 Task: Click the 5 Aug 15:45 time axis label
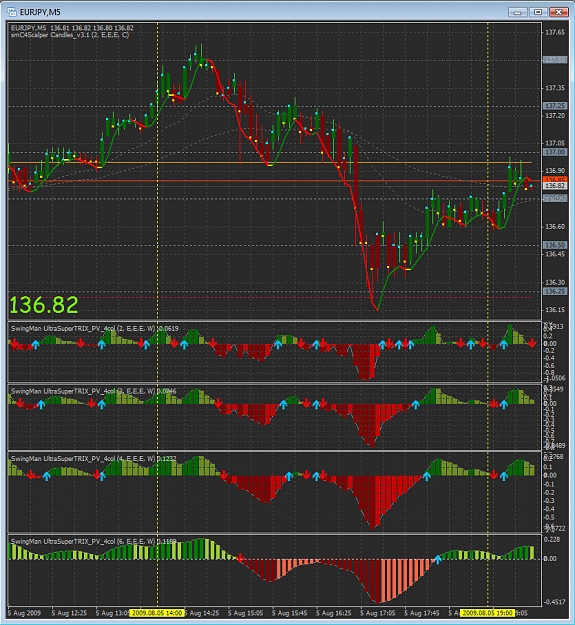290,613
